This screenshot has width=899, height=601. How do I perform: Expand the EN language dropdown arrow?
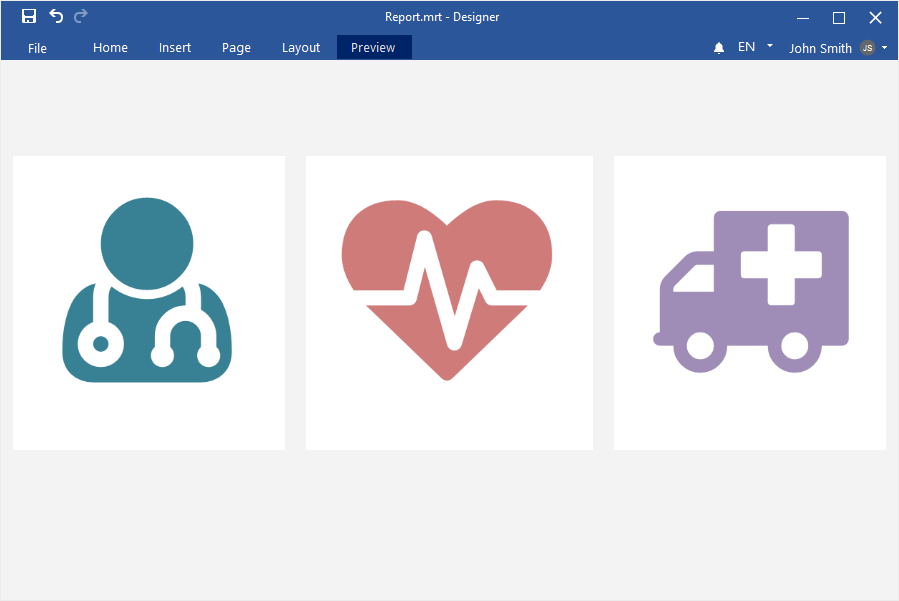[x=770, y=46]
